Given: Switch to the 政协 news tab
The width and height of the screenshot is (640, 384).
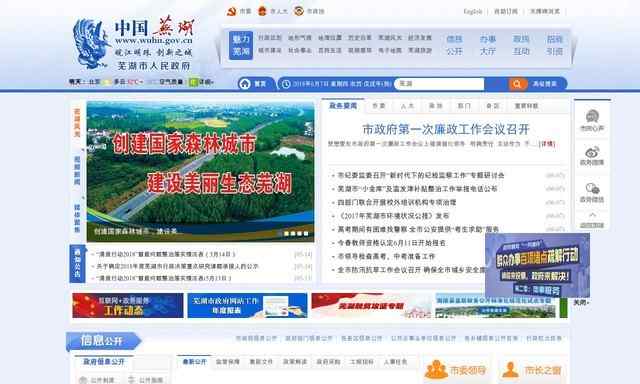Looking at the screenshot, I should 436,106.
